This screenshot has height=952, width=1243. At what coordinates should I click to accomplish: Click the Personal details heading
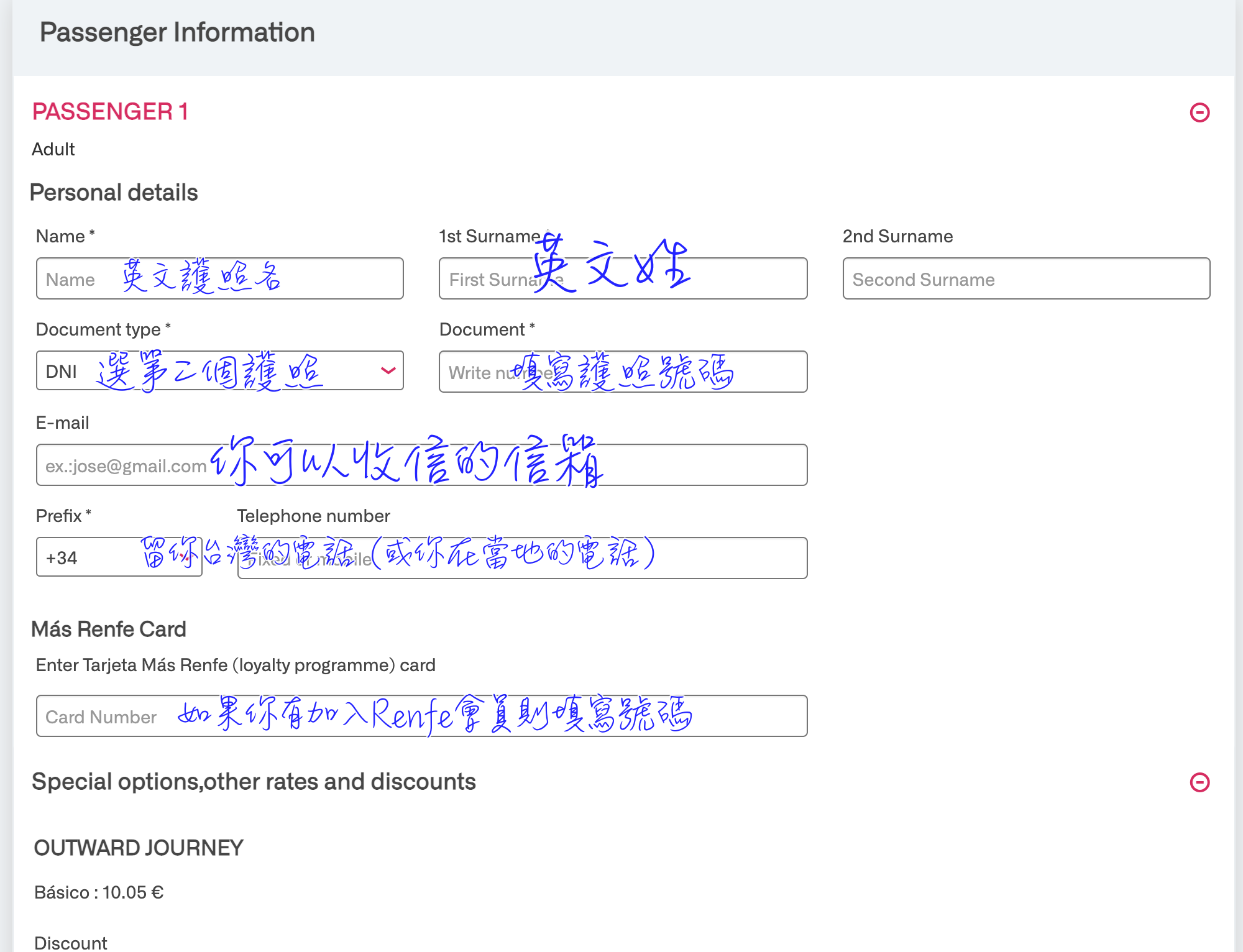[114, 193]
